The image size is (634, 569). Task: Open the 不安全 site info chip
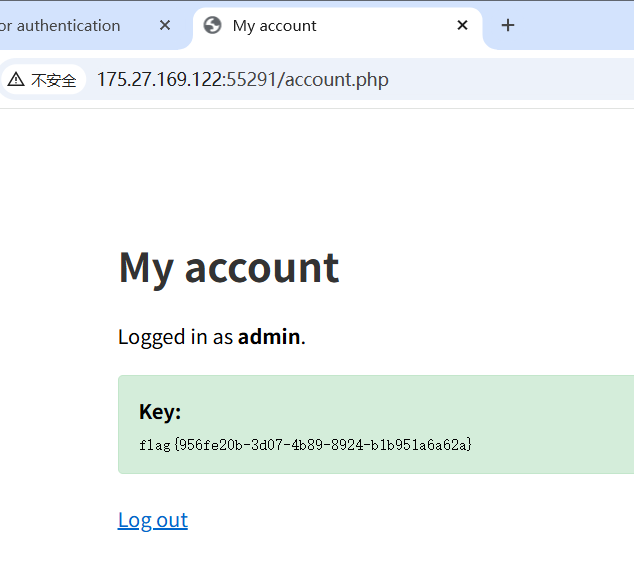[x=43, y=80]
